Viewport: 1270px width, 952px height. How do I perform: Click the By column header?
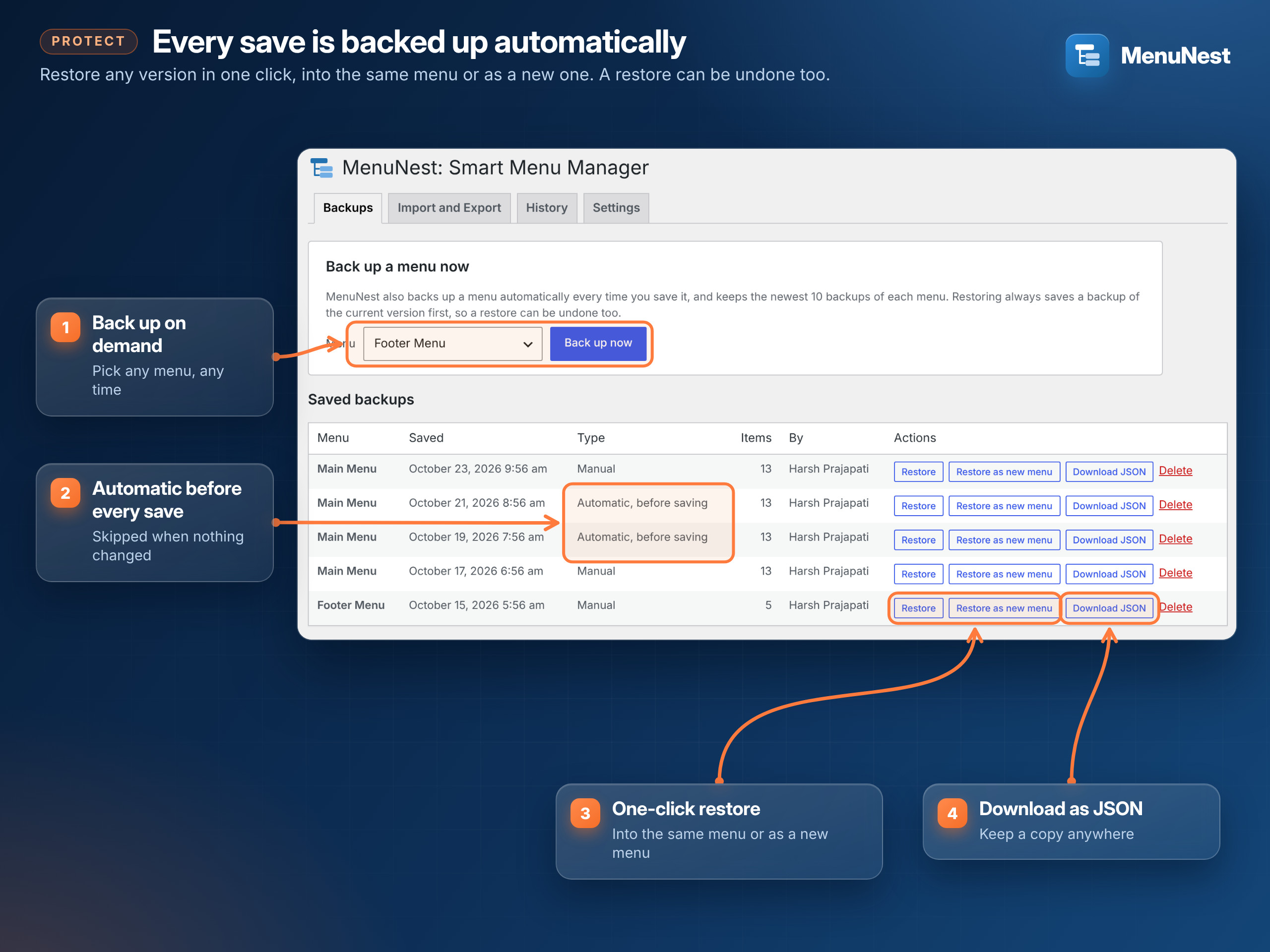click(x=796, y=438)
